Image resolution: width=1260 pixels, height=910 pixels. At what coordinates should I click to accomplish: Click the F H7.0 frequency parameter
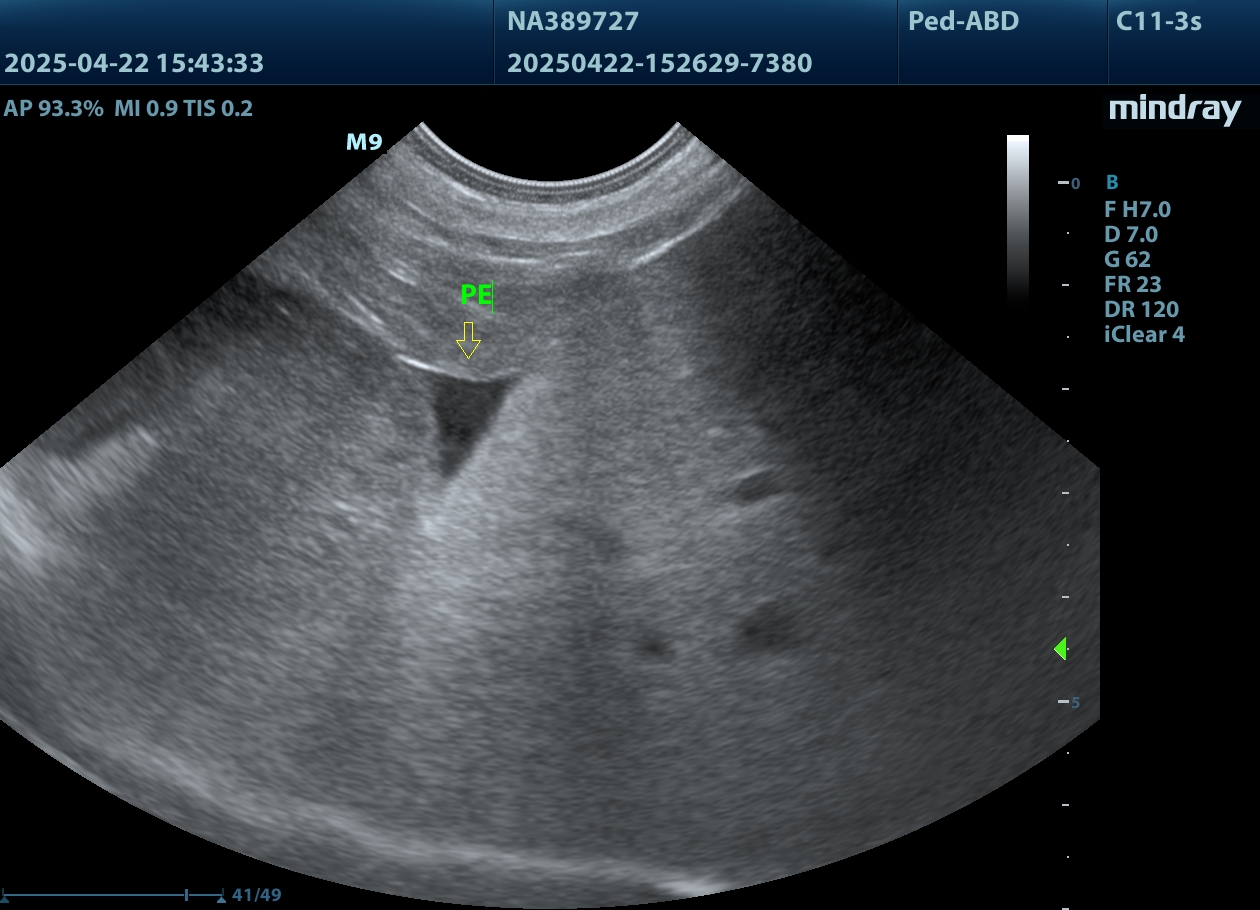(x=1137, y=209)
